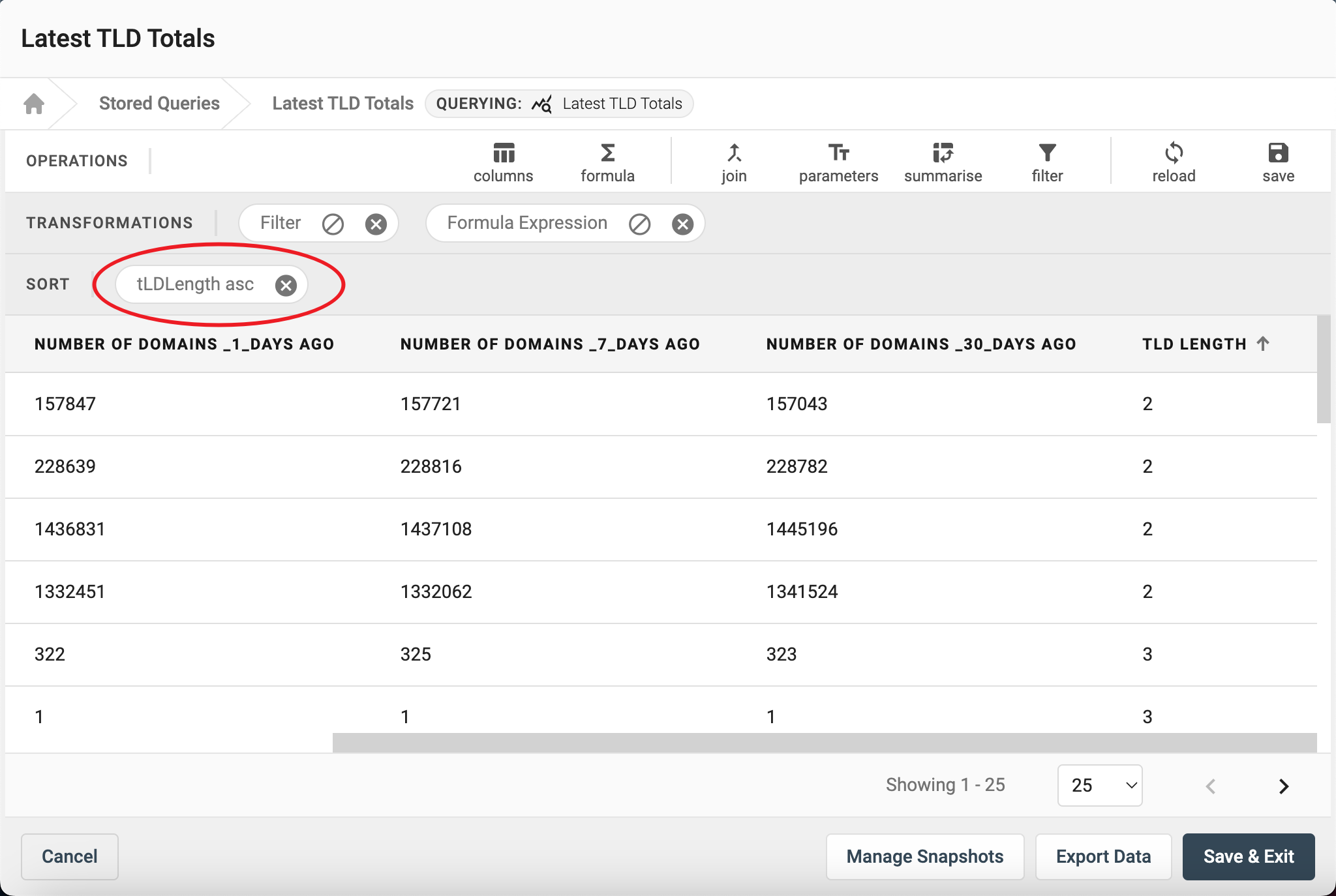
Task: Click the horizontal table scrollbar
Action: pos(824,742)
